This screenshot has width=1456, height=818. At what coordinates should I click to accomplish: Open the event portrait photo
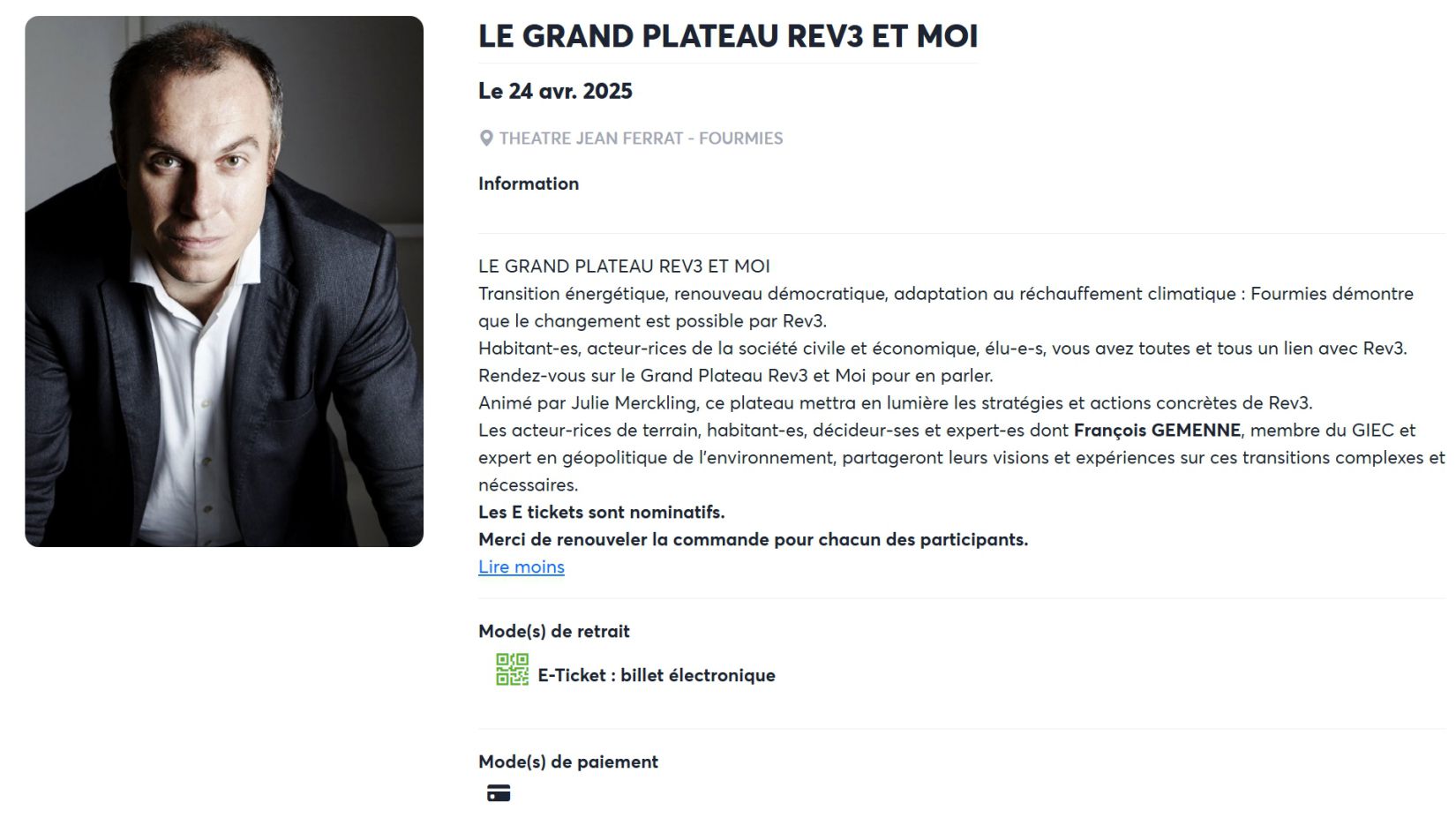pyautogui.click(x=224, y=281)
